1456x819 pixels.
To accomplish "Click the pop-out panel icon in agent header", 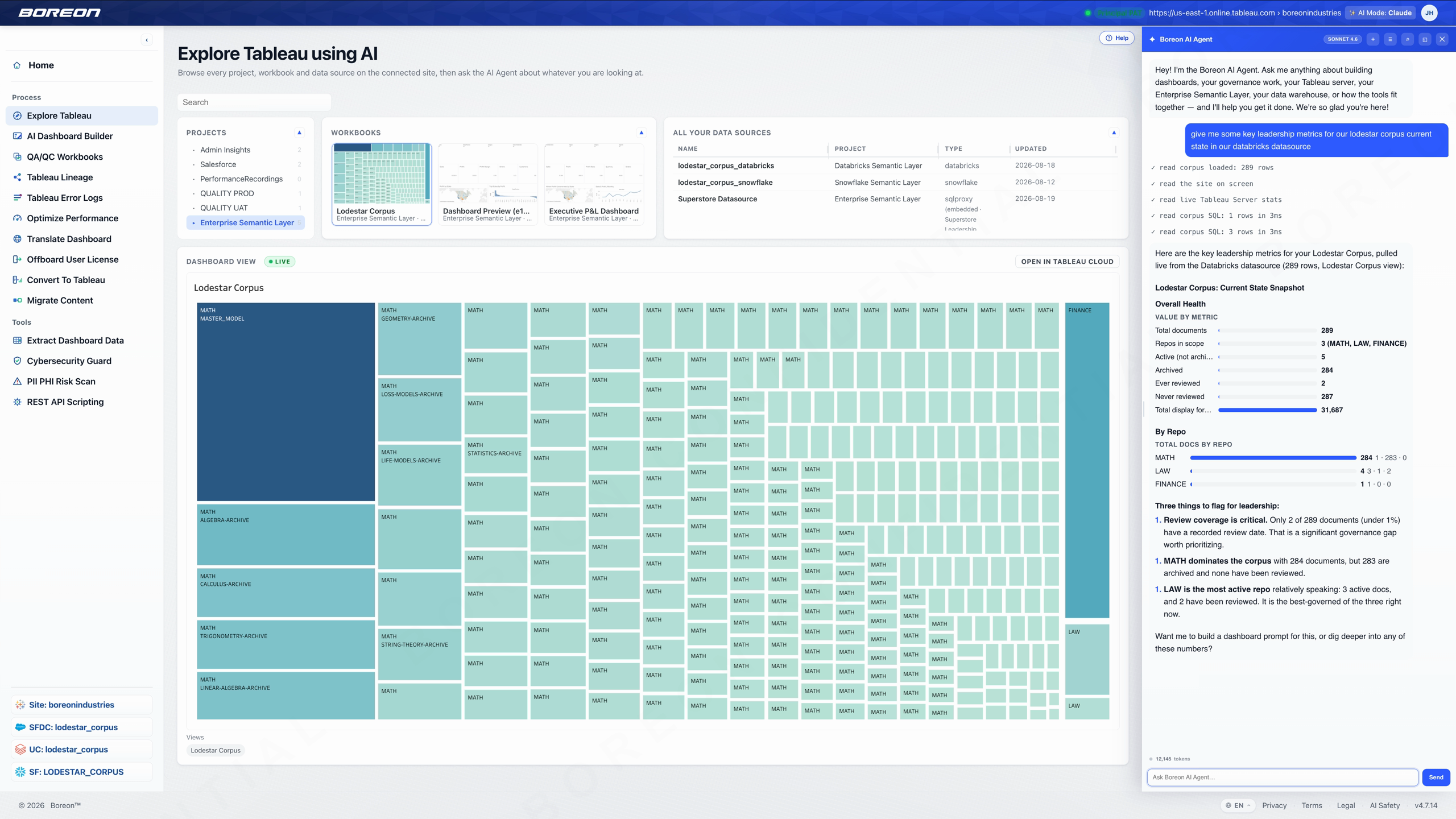I will tap(1425, 39).
